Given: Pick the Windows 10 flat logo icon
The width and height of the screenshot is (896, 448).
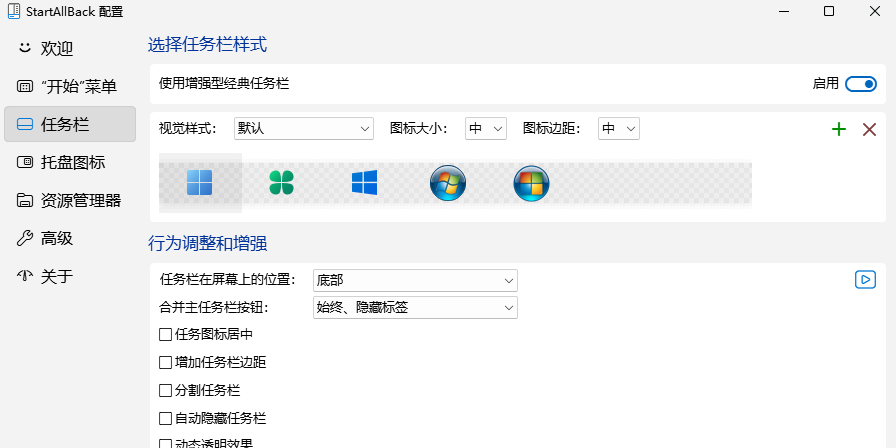Looking at the screenshot, I should [365, 183].
